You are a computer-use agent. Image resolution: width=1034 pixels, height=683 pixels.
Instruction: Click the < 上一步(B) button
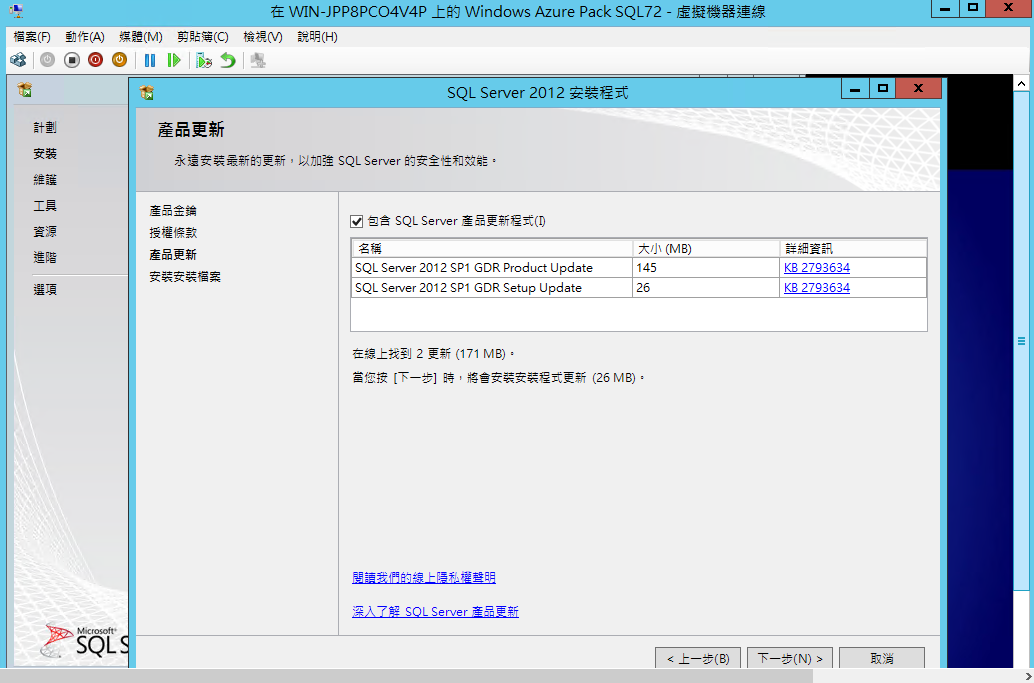click(698, 658)
